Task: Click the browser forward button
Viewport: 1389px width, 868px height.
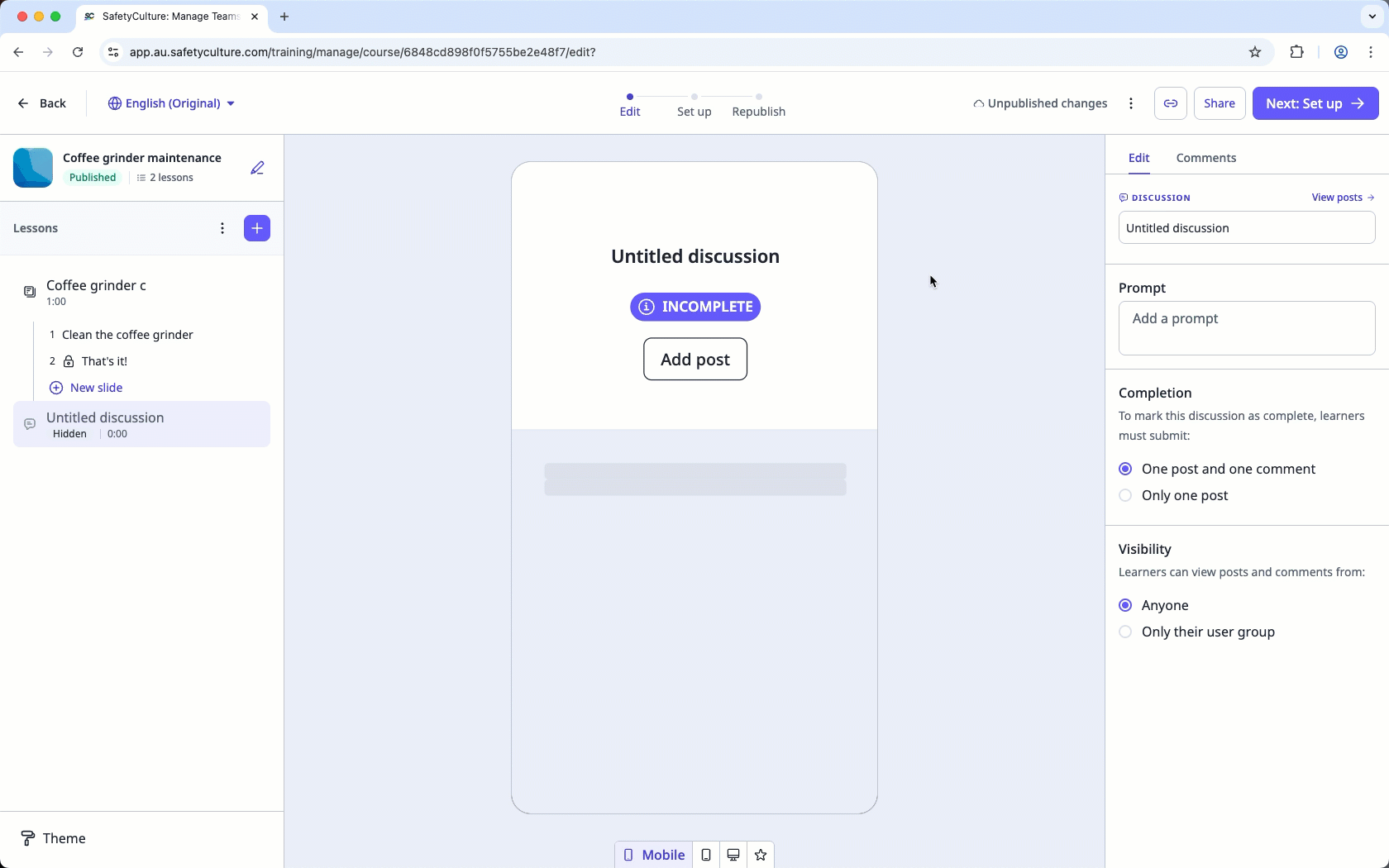Action: point(48,52)
